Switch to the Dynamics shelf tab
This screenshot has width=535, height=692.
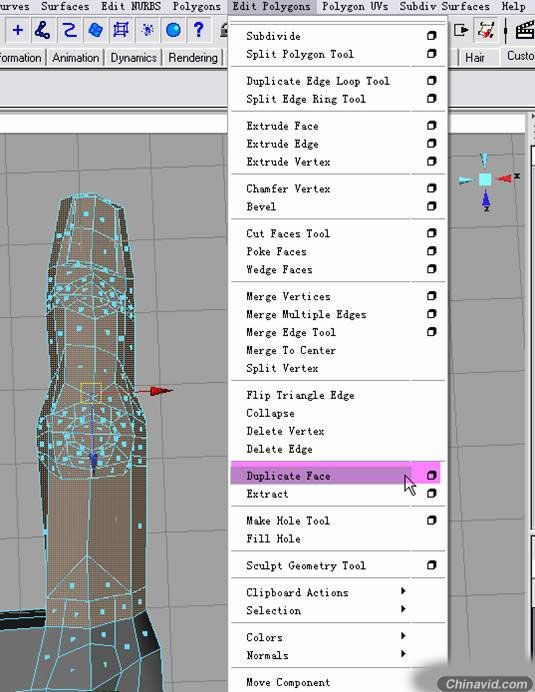pos(133,58)
